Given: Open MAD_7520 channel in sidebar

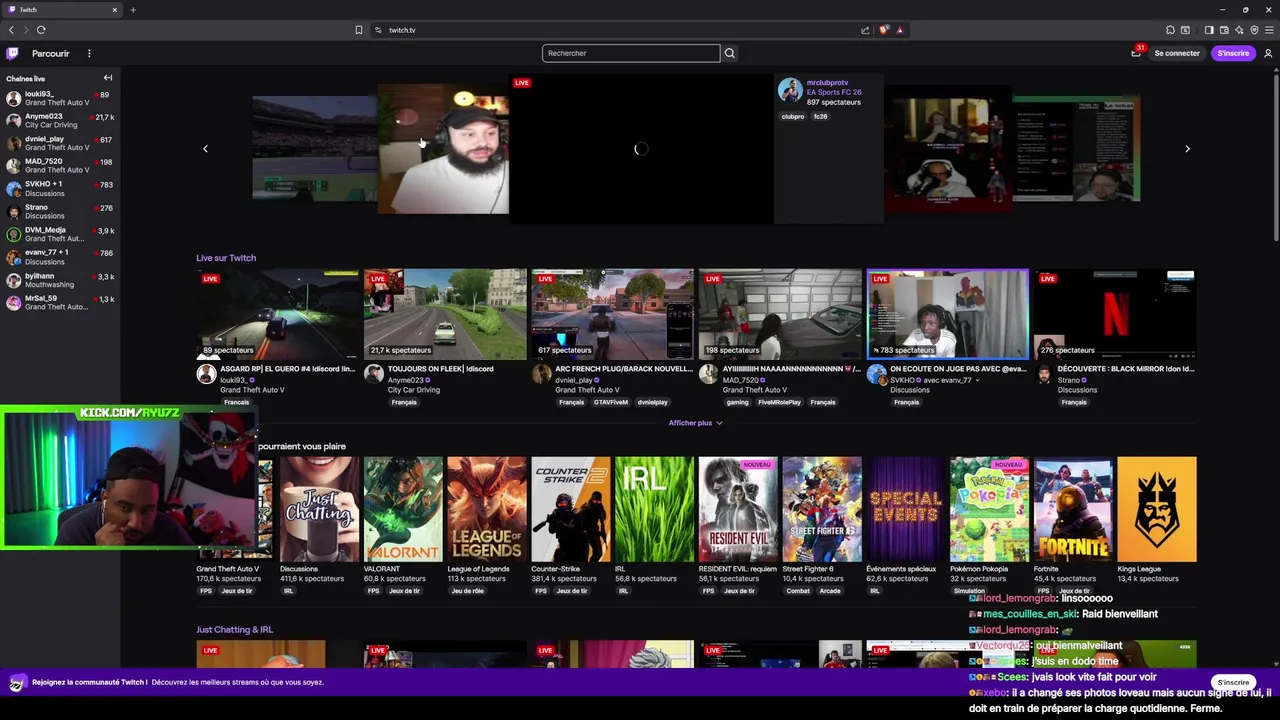Looking at the screenshot, I should (60, 166).
